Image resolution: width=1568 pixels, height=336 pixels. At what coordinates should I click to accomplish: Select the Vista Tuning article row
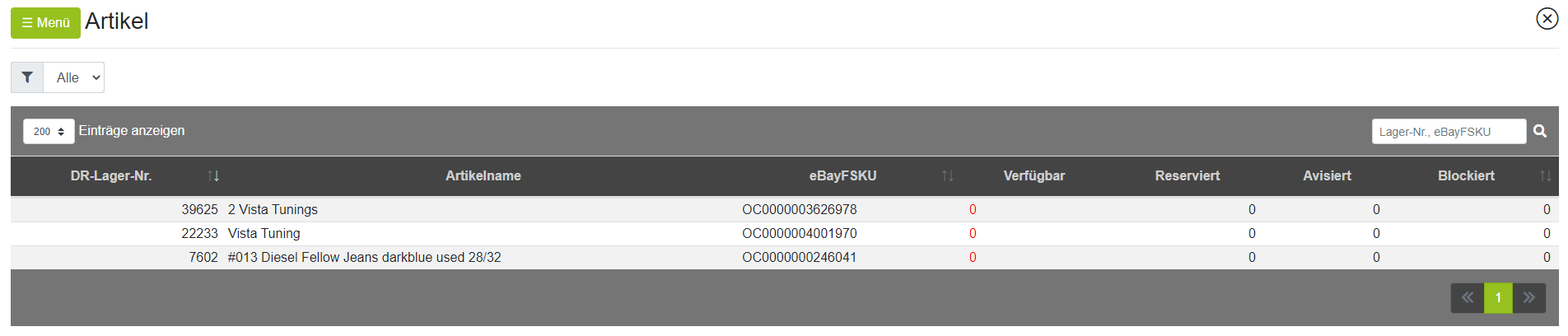click(x=784, y=233)
